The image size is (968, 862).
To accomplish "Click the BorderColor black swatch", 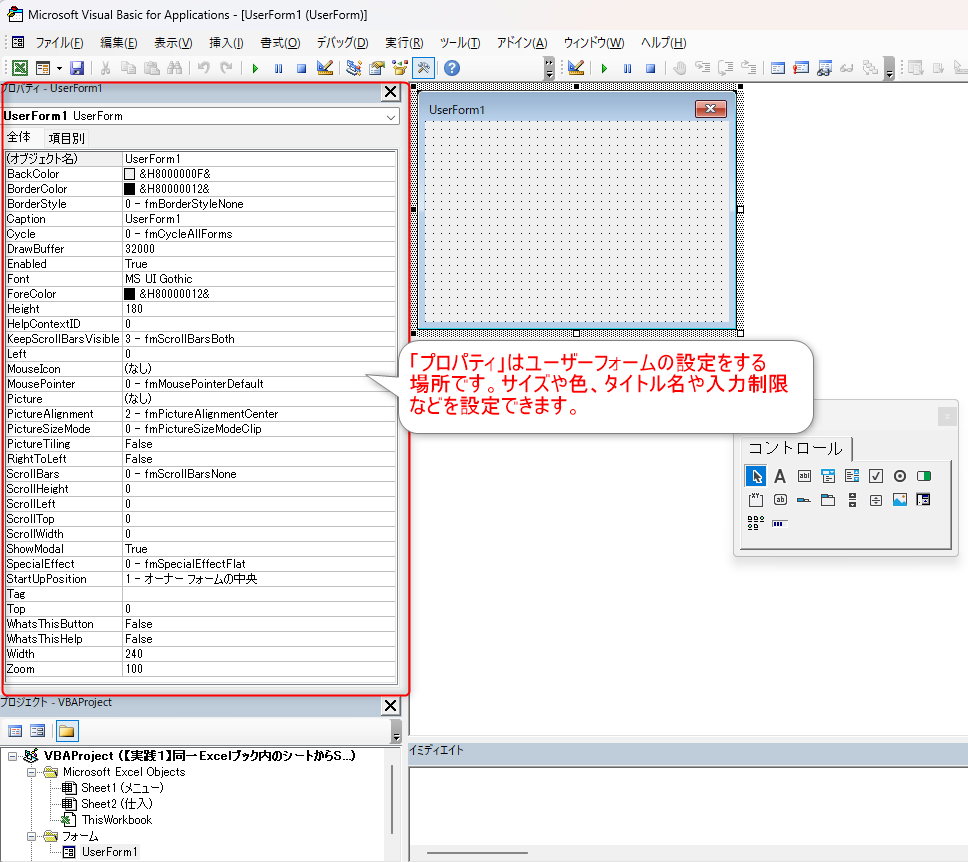I will click(130, 189).
